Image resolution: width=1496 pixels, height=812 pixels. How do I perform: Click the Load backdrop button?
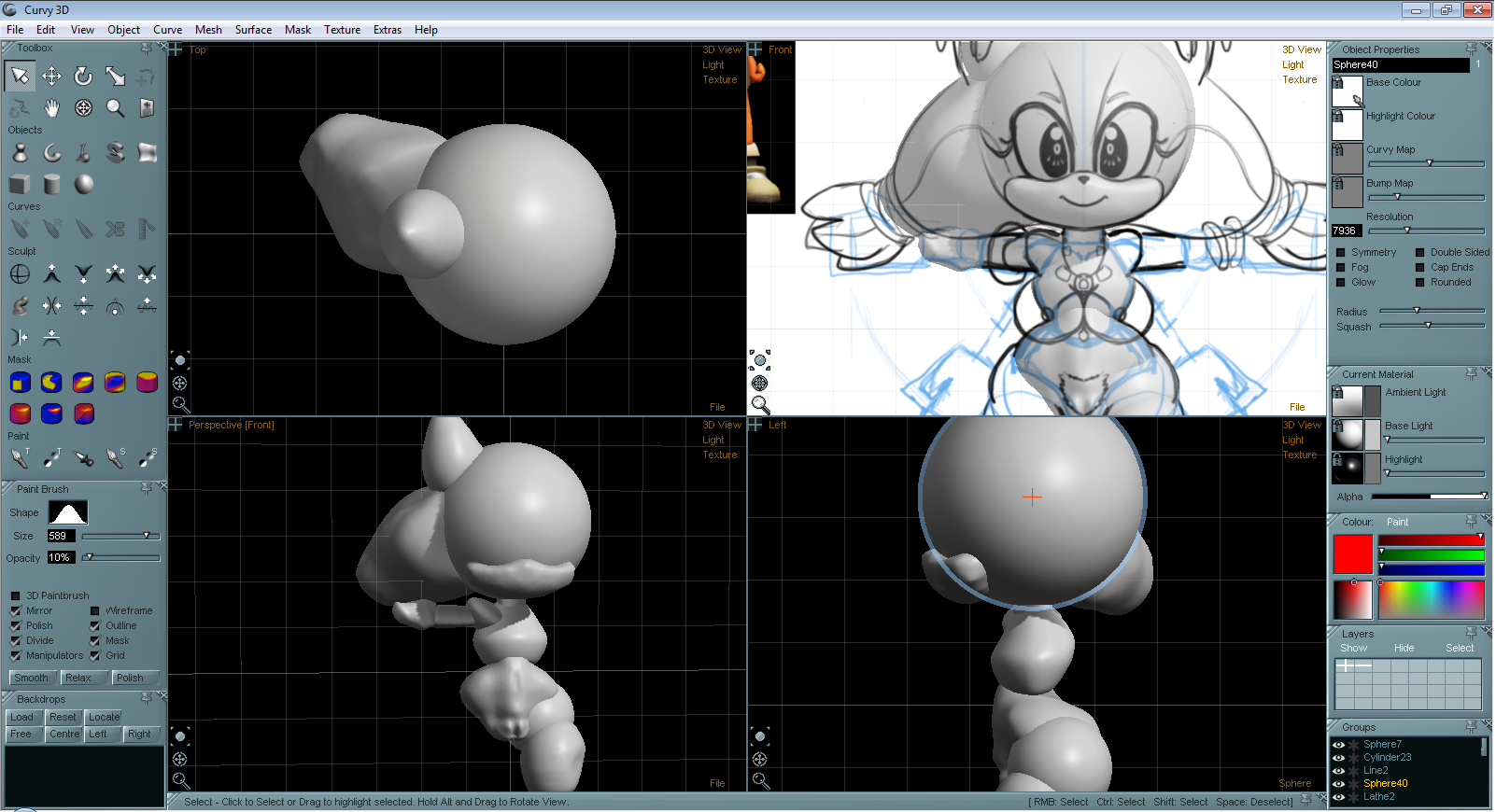tap(22, 717)
